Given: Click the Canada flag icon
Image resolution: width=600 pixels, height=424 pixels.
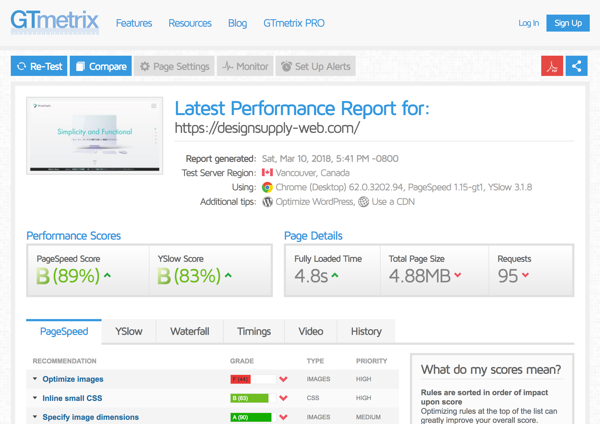Looking at the screenshot, I should coord(267,173).
